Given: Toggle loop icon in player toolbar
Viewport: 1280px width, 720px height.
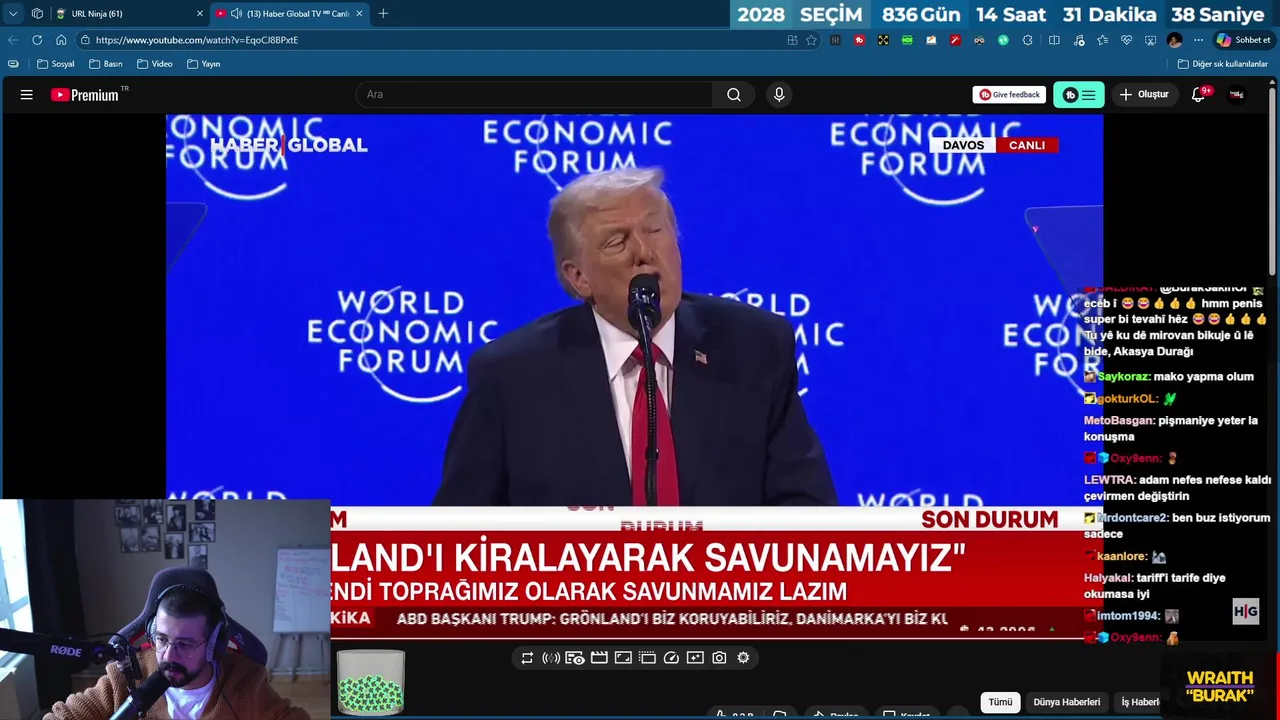Looking at the screenshot, I should click(x=527, y=658).
